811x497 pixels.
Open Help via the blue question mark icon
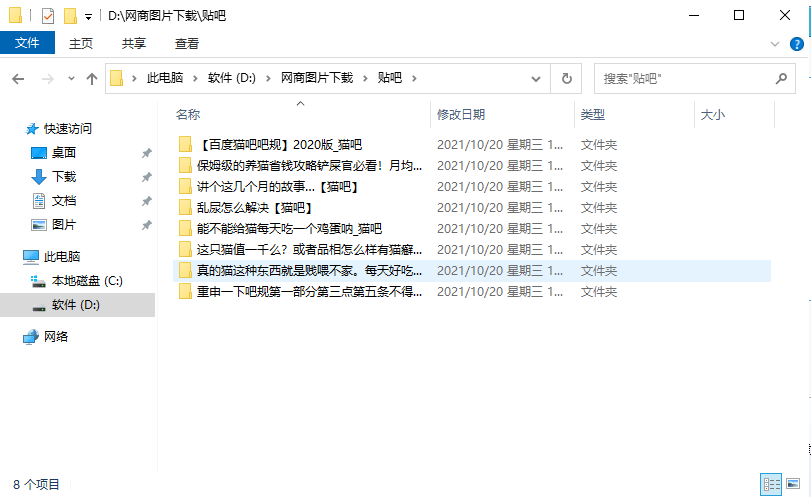[x=797, y=44]
